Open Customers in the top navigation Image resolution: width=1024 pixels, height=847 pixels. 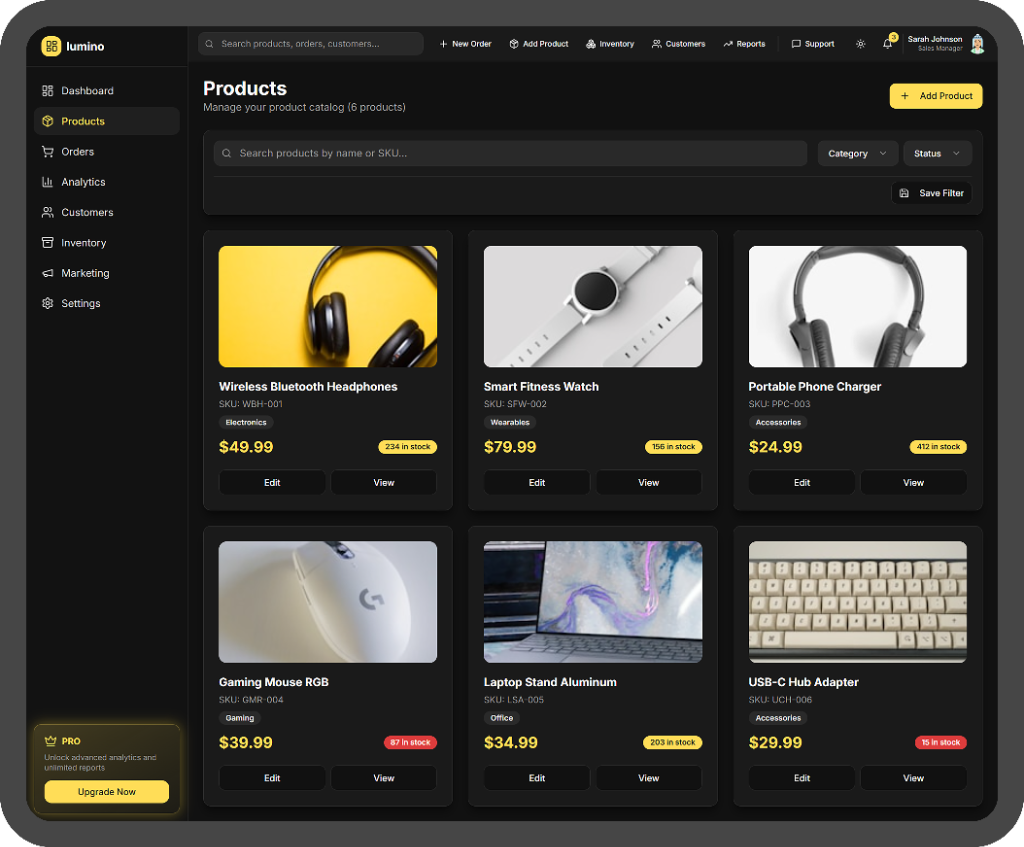[678, 44]
